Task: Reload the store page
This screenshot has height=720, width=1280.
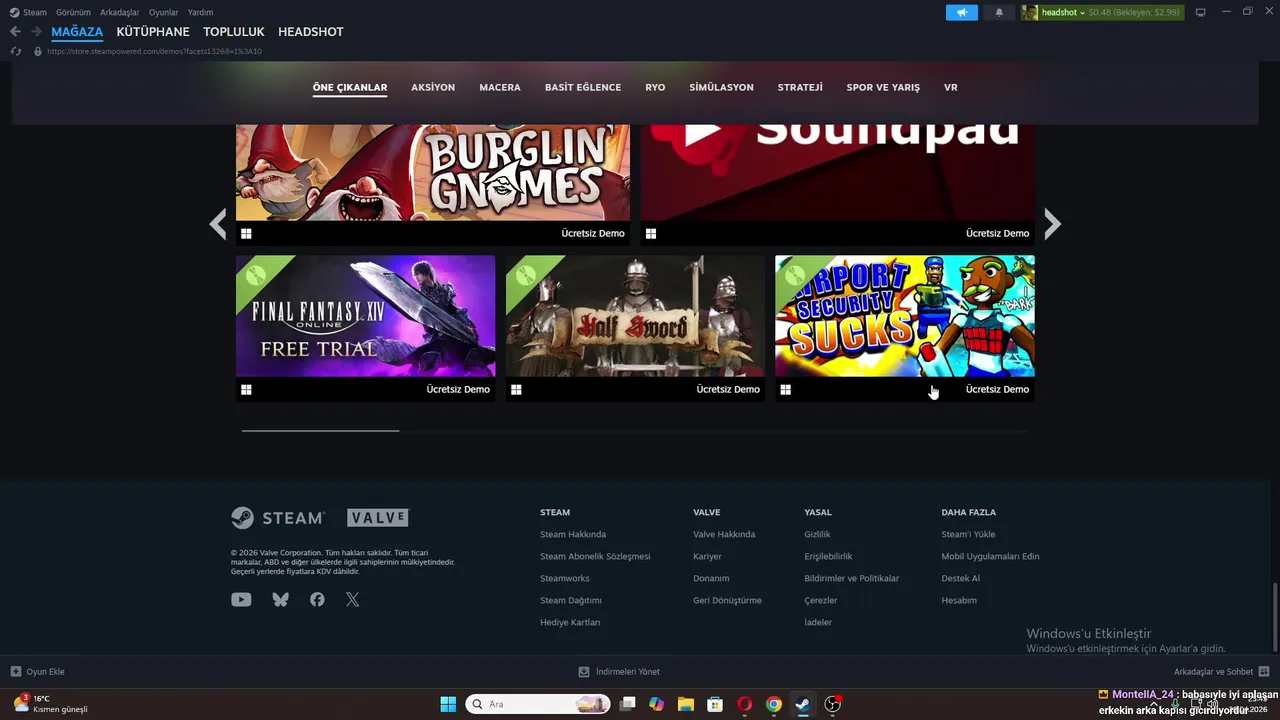Action: pyautogui.click(x=15, y=51)
